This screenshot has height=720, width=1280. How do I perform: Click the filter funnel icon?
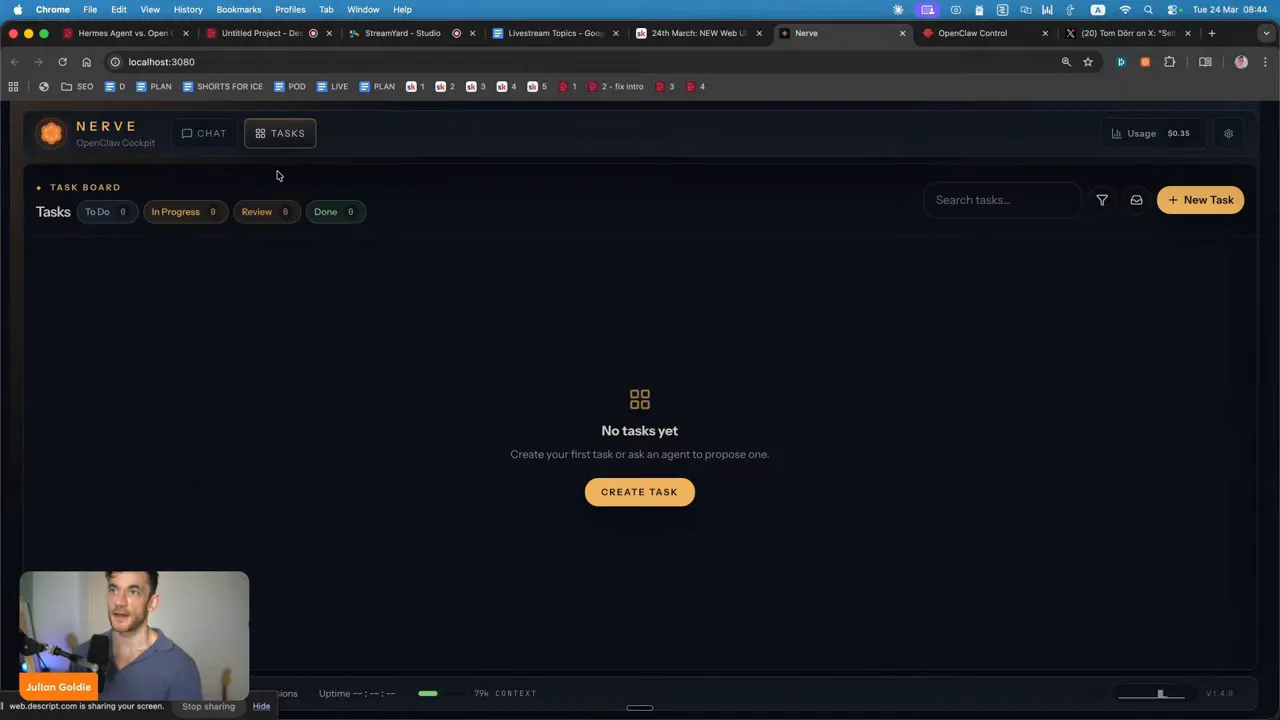(1102, 200)
